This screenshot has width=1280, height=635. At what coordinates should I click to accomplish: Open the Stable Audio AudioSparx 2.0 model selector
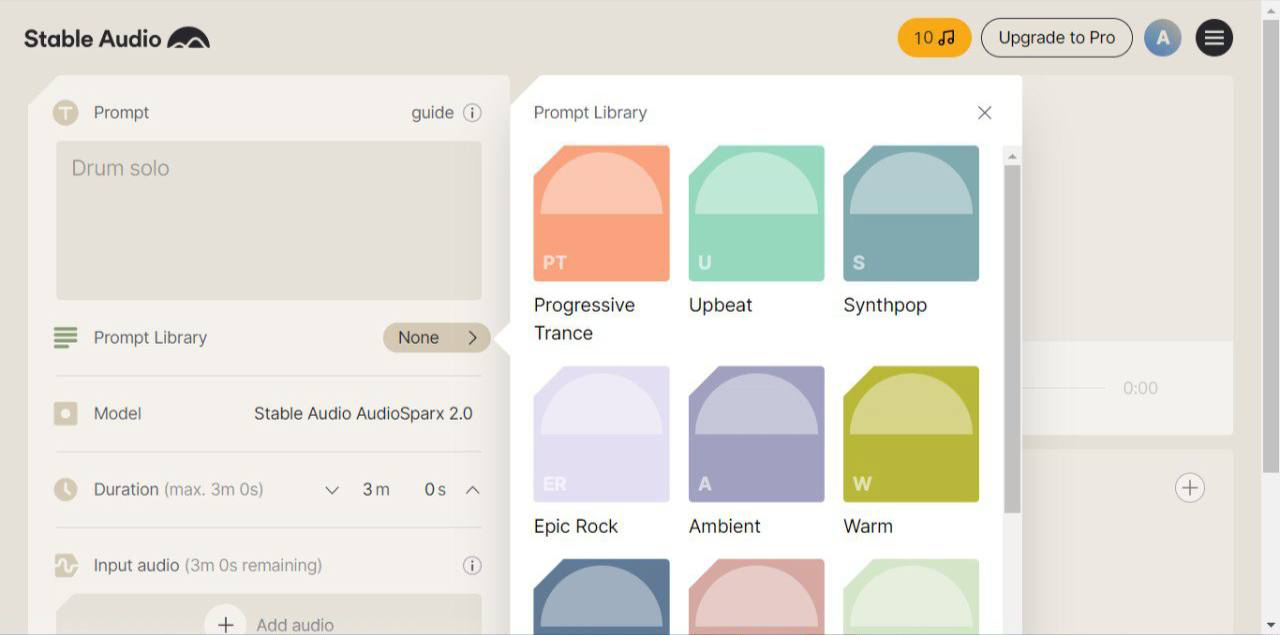(x=363, y=414)
